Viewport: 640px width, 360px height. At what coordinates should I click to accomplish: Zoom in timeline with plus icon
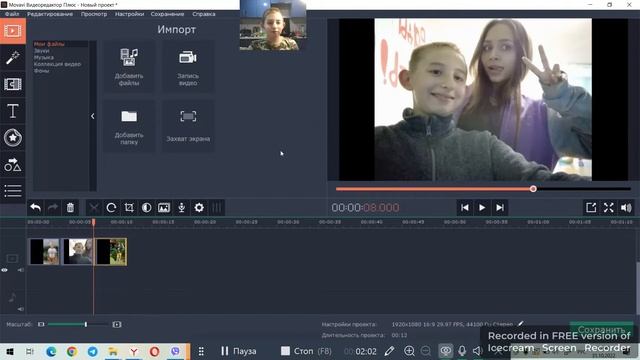(117, 324)
